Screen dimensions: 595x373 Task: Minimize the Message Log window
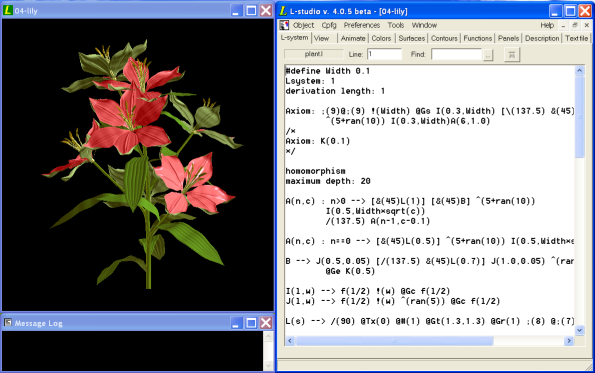pos(236,323)
